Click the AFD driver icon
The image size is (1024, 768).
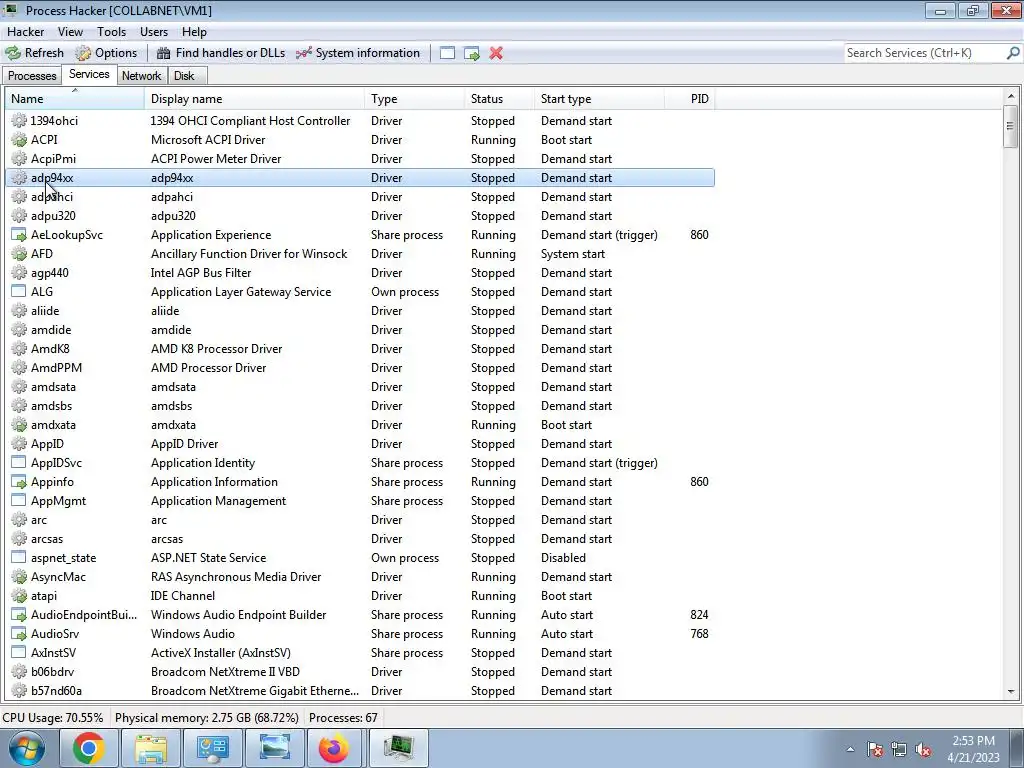[19, 254]
